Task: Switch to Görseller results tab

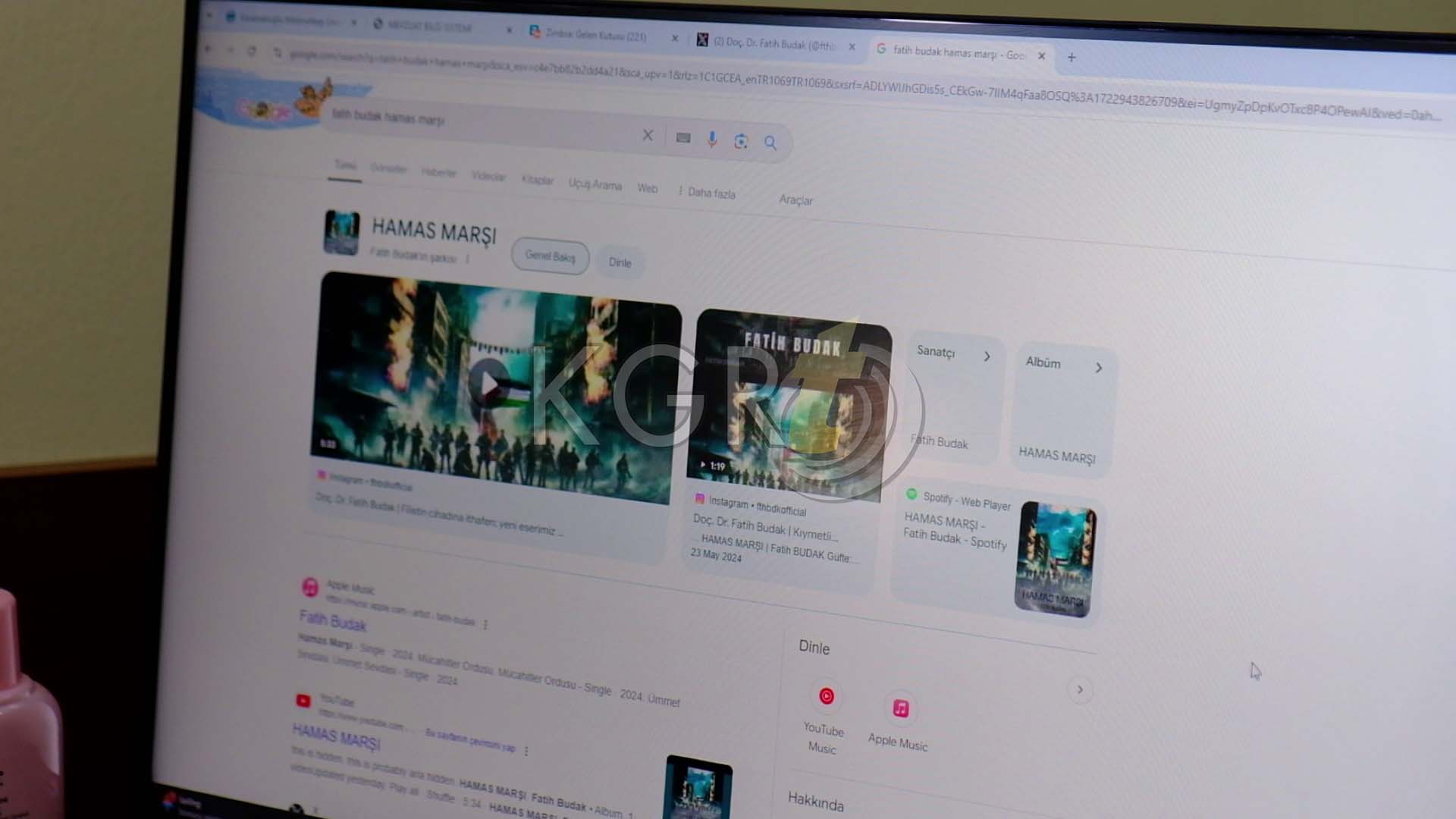Action: pos(389,168)
